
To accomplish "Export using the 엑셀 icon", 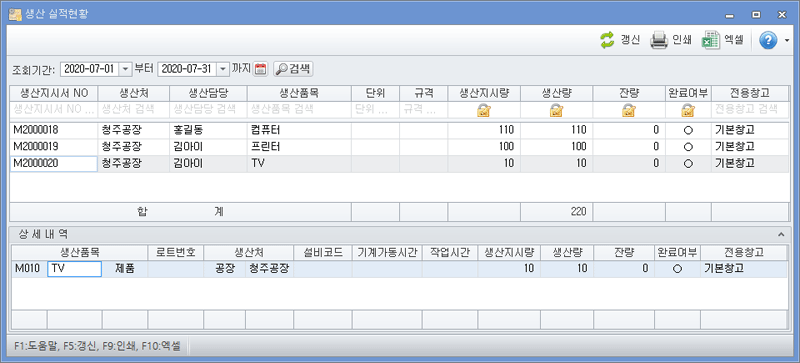I will (711, 40).
